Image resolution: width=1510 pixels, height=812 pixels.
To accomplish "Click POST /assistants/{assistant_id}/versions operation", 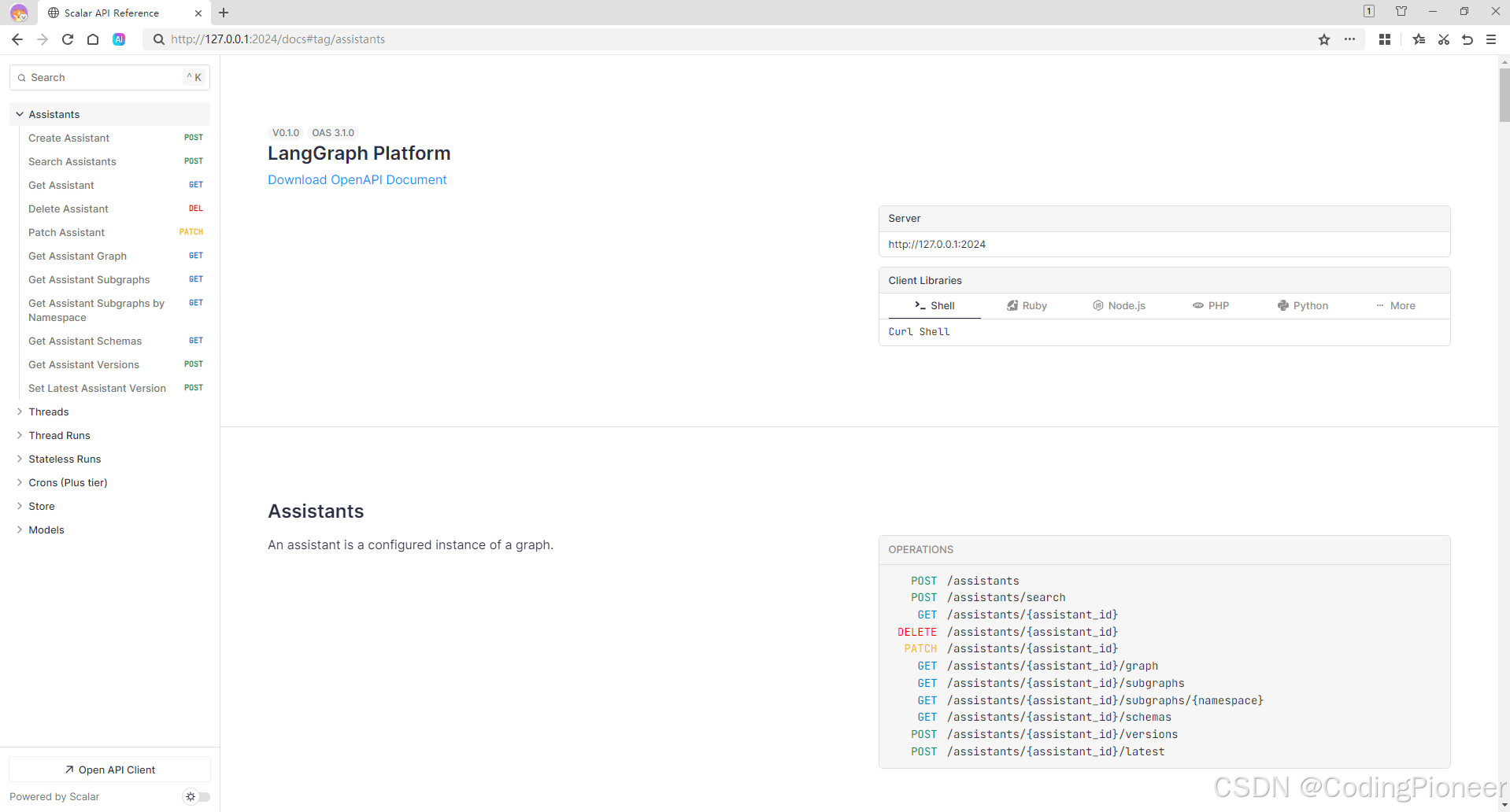I will (x=1045, y=734).
